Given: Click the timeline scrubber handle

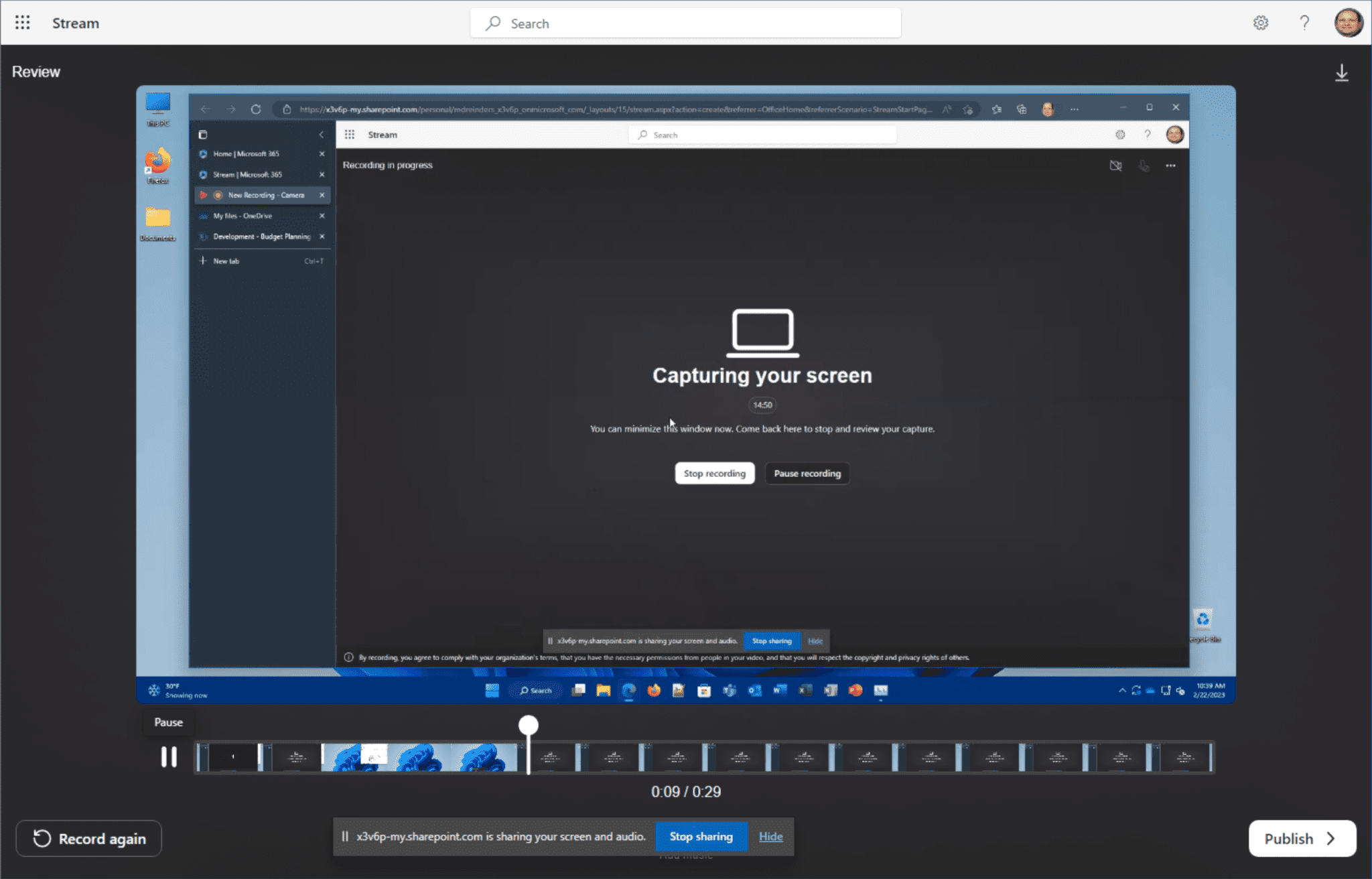Looking at the screenshot, I should point(528,724).
